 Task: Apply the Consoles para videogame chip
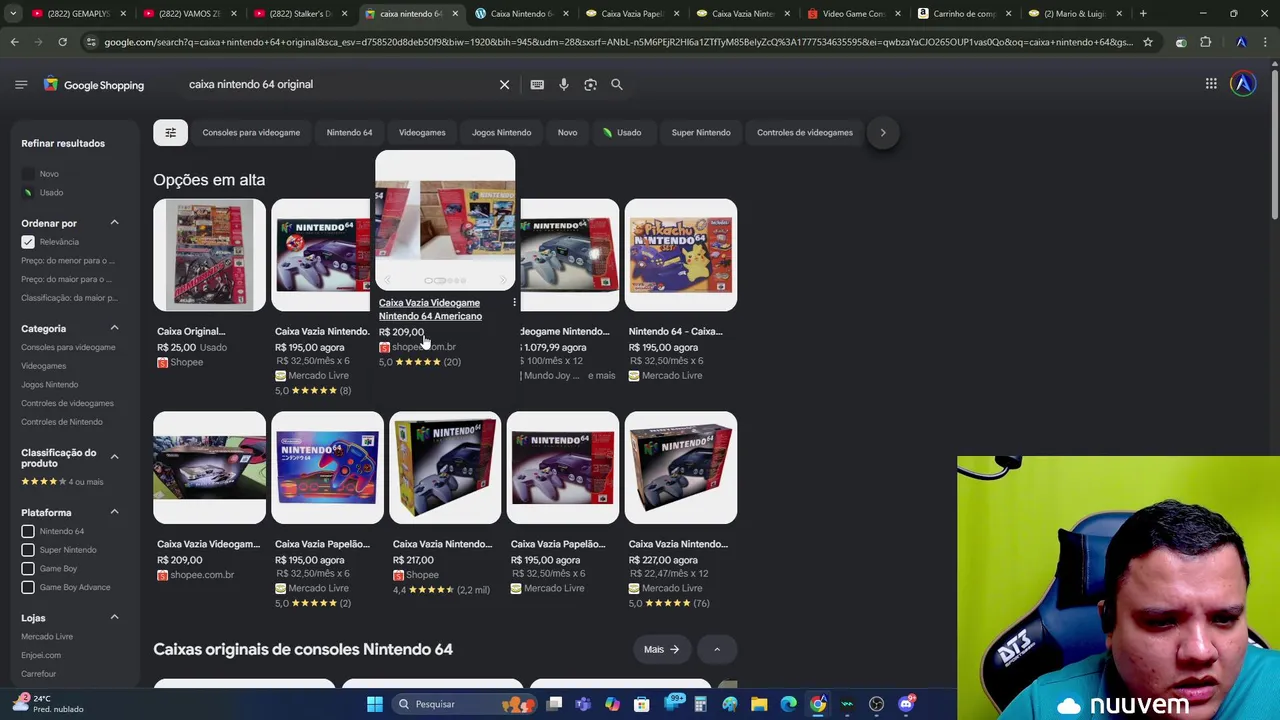(x=251, y=132)
